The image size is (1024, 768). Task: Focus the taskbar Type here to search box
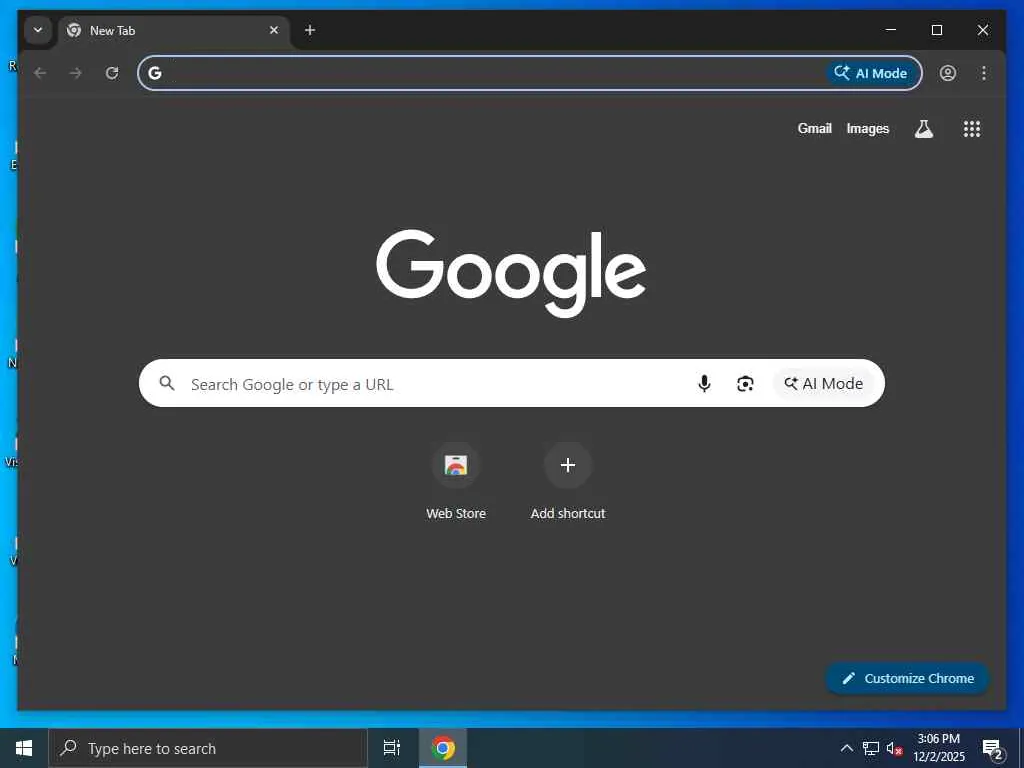coord(208,748)
